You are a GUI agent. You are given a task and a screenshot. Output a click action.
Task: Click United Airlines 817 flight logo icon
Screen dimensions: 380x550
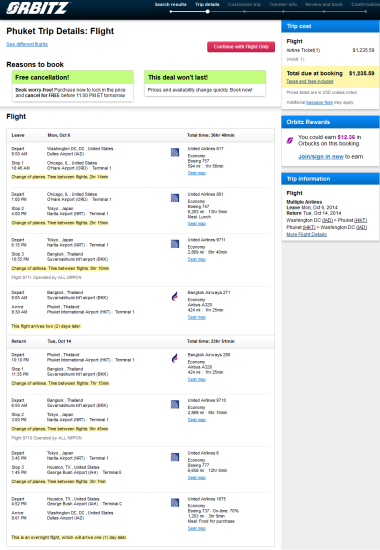pos(175,152)
